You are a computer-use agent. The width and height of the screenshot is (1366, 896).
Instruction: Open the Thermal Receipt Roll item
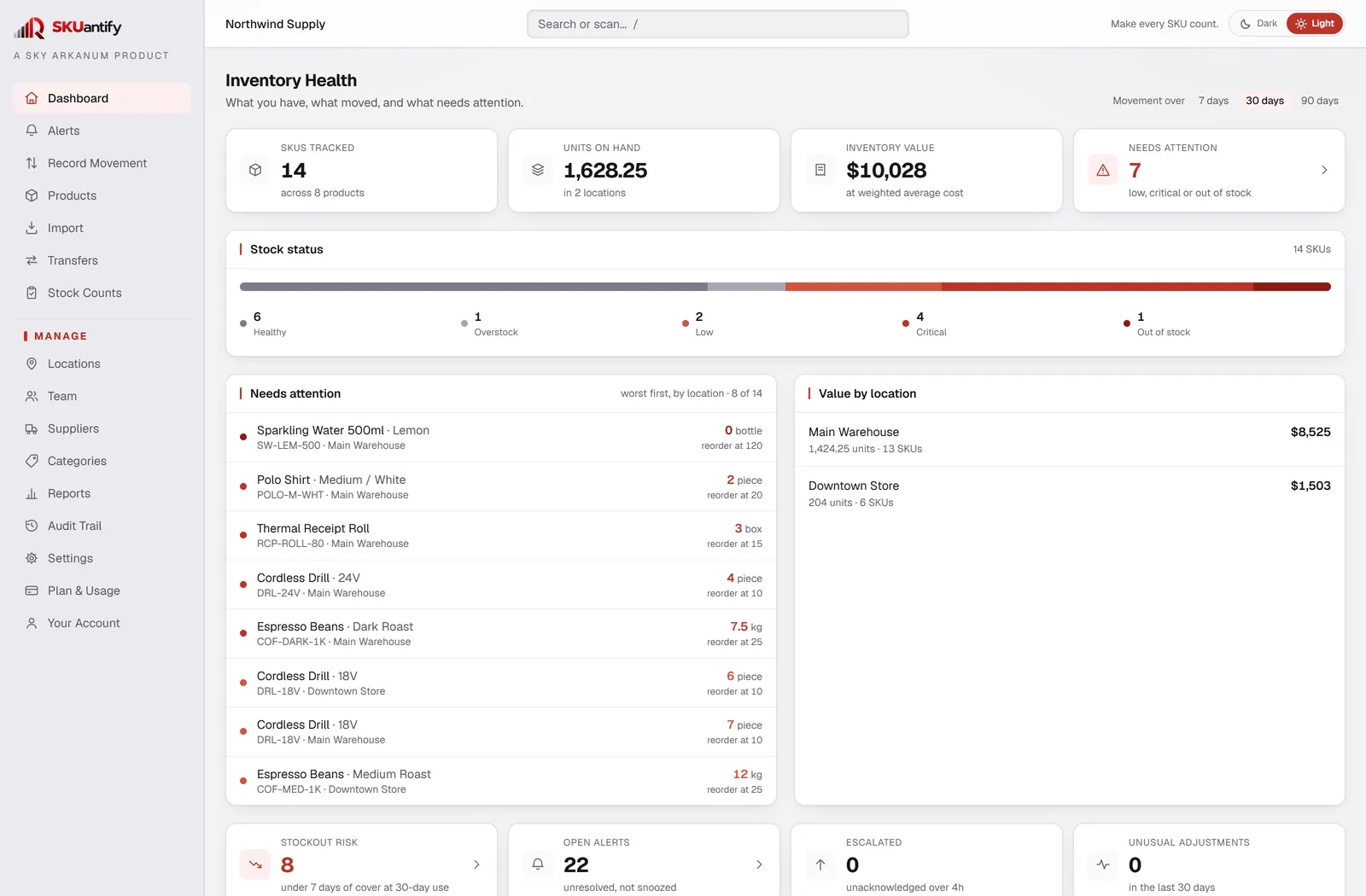point(501,536)
